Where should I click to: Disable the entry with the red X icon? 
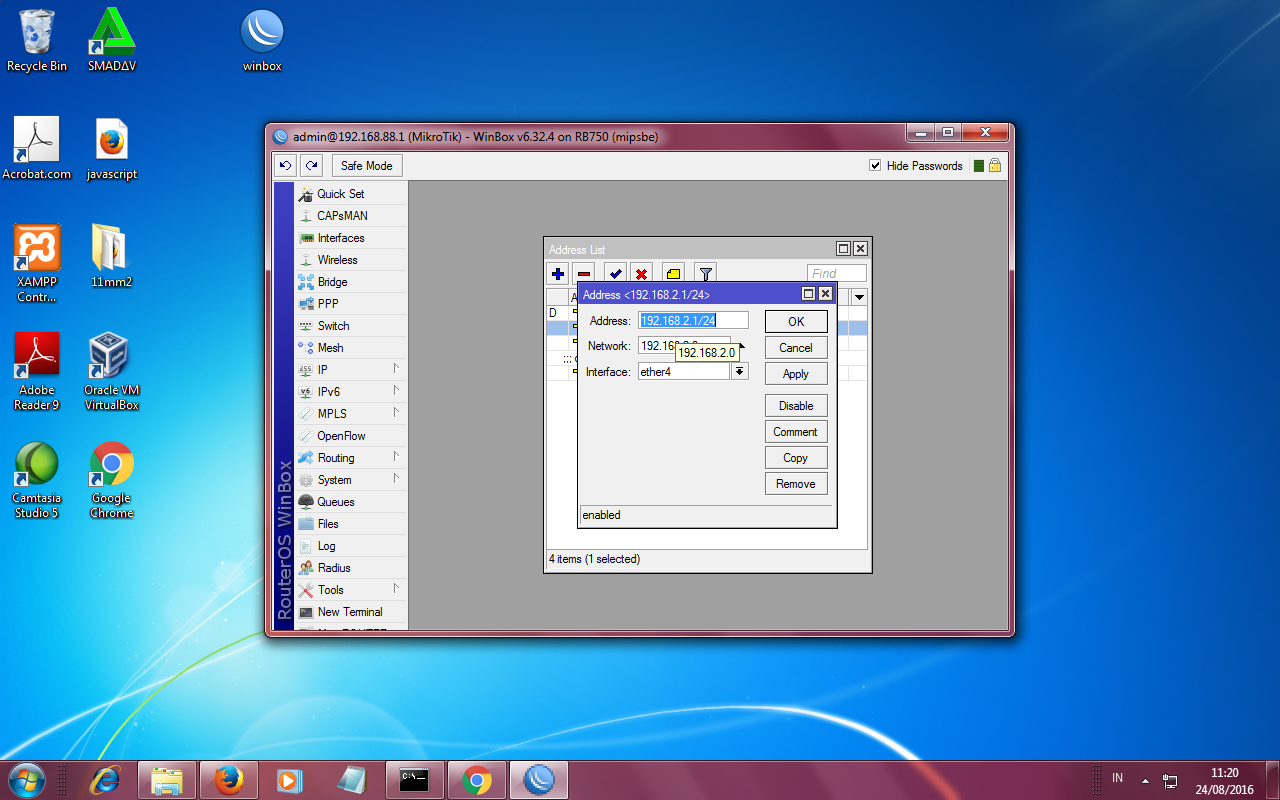point(641,273)
